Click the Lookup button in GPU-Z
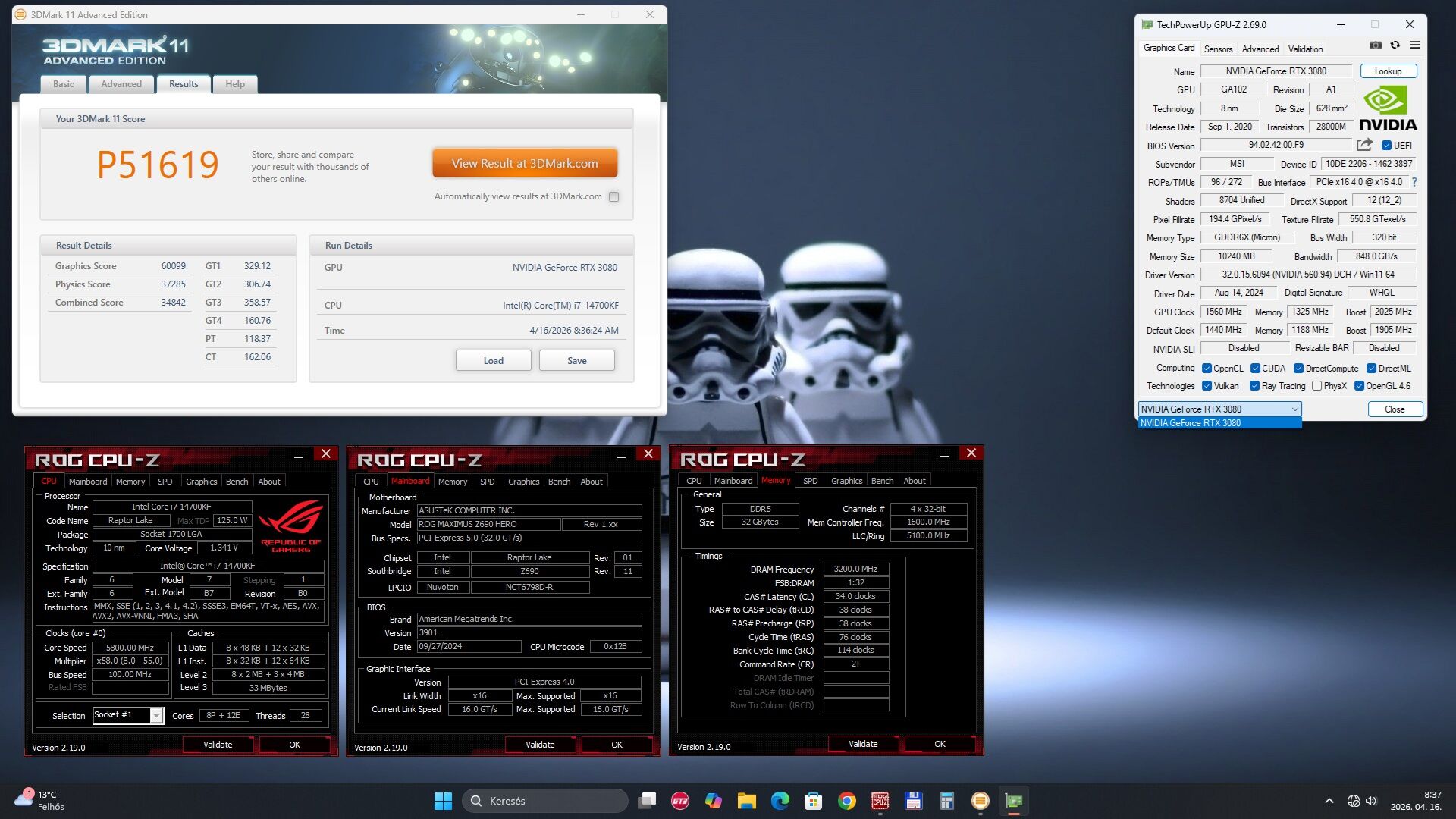1456x819 pixels. (1388, 71)
